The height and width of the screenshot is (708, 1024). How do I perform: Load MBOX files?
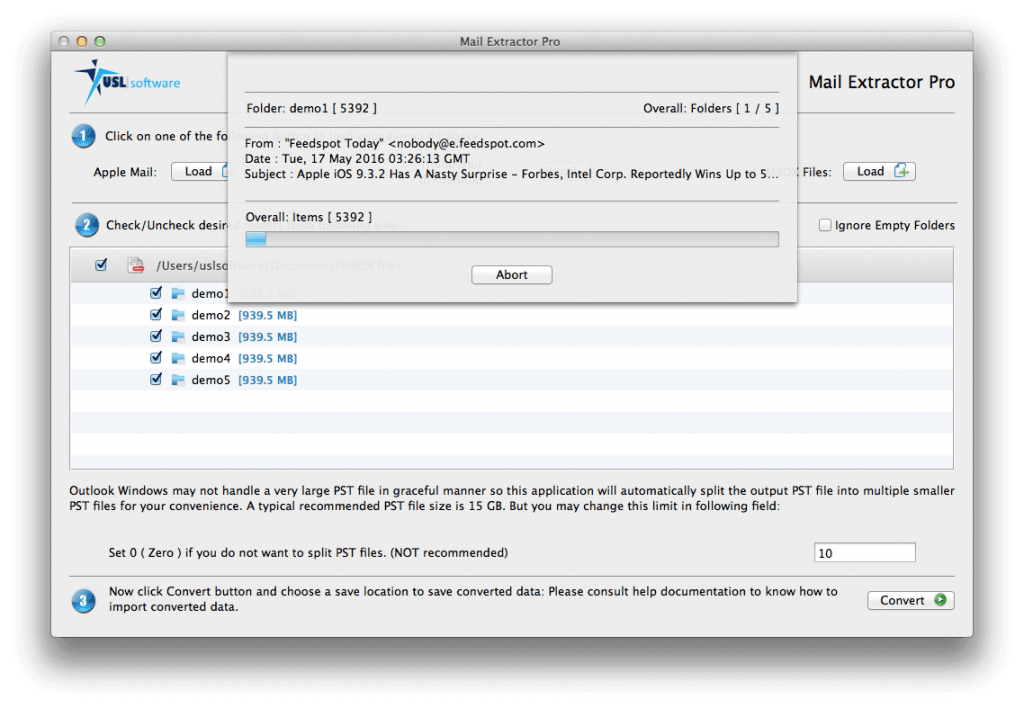tap(879, 170)
